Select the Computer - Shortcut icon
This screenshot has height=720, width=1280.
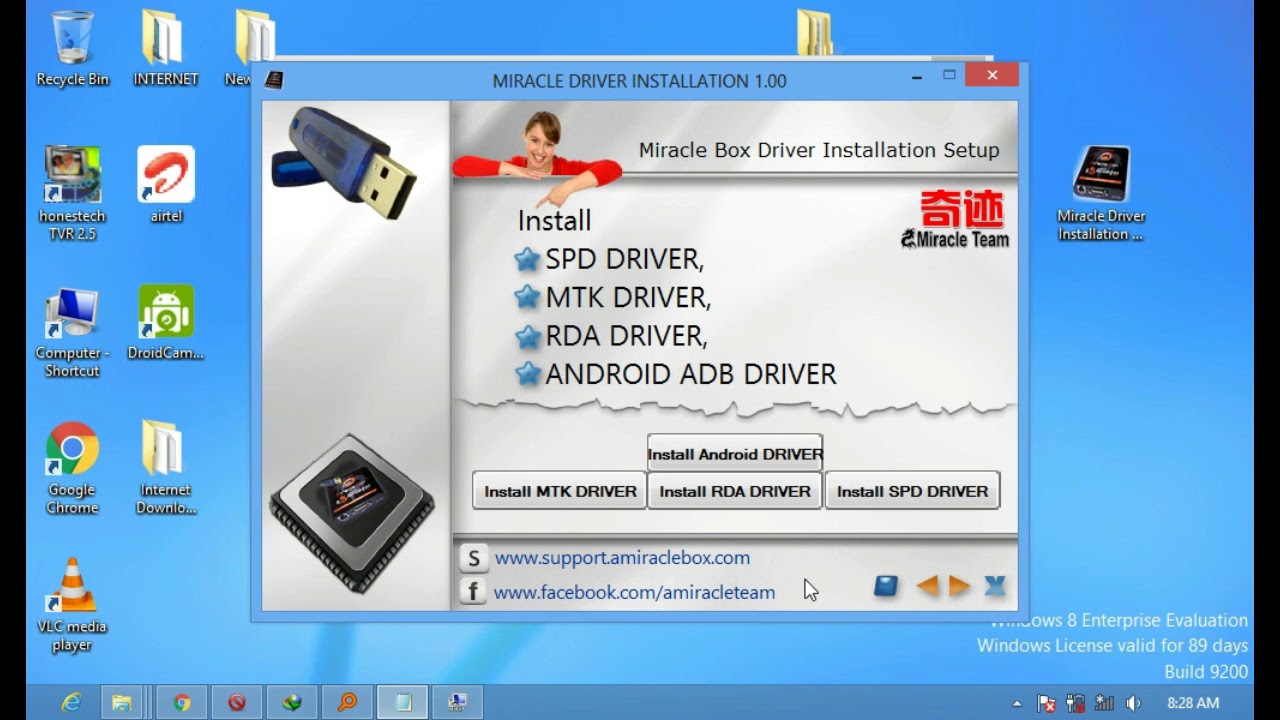(72, 332)
